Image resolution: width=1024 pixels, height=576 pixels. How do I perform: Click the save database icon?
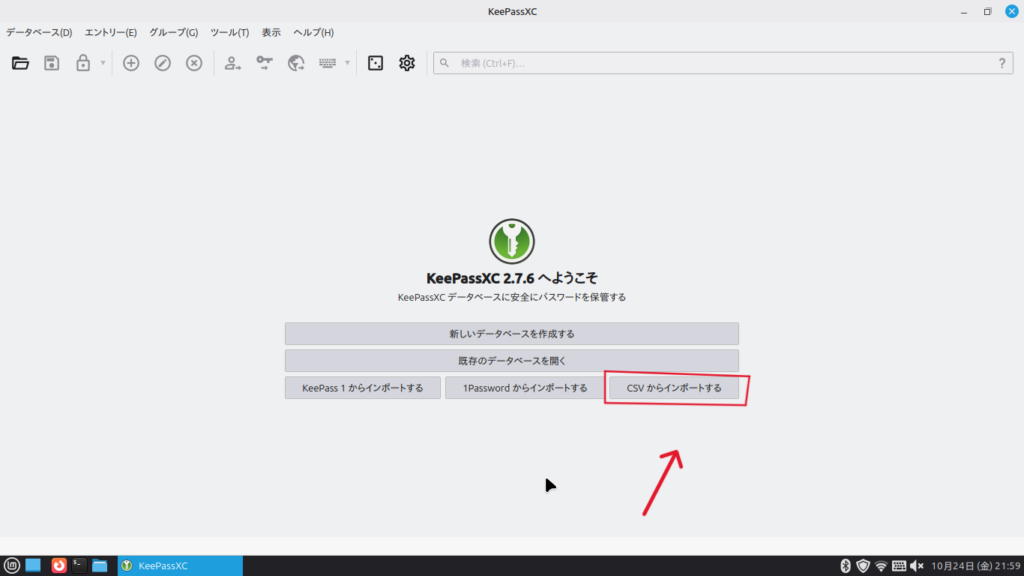[52, 63]
